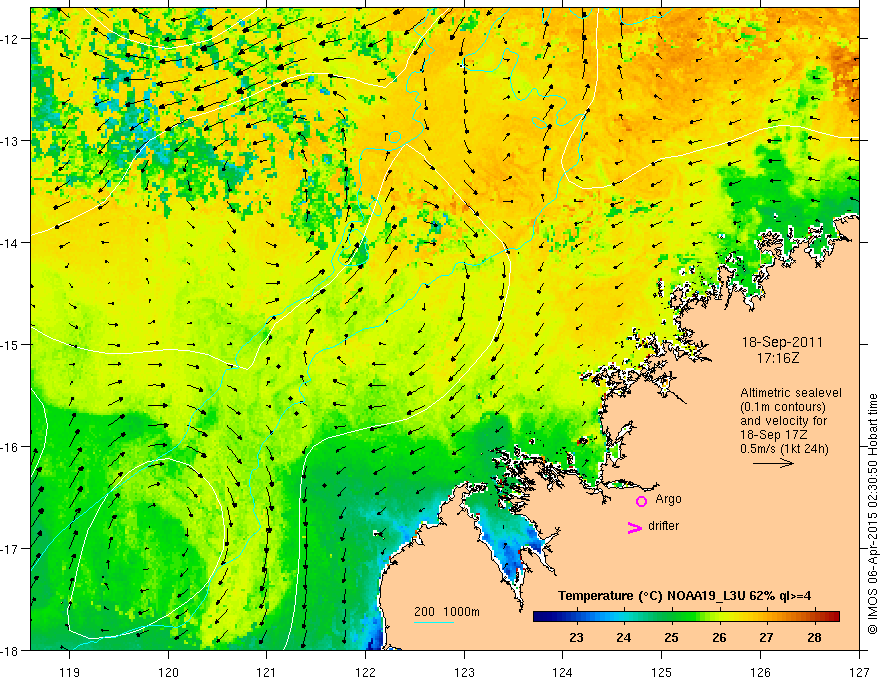Click the longitude label 126
The width and height of the screenshot is (880, 680).
click(760, 672)
